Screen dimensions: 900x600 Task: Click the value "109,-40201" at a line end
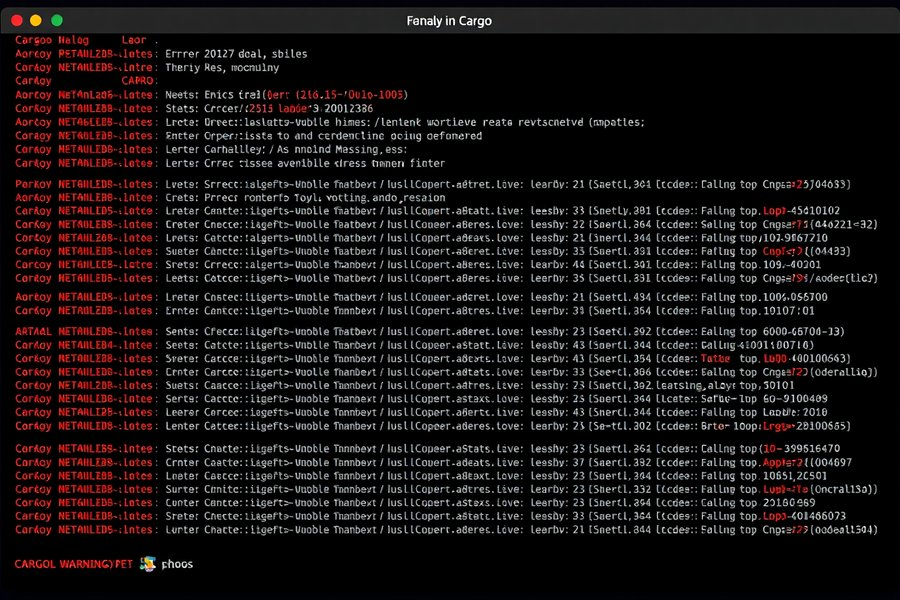coord(792,265)
